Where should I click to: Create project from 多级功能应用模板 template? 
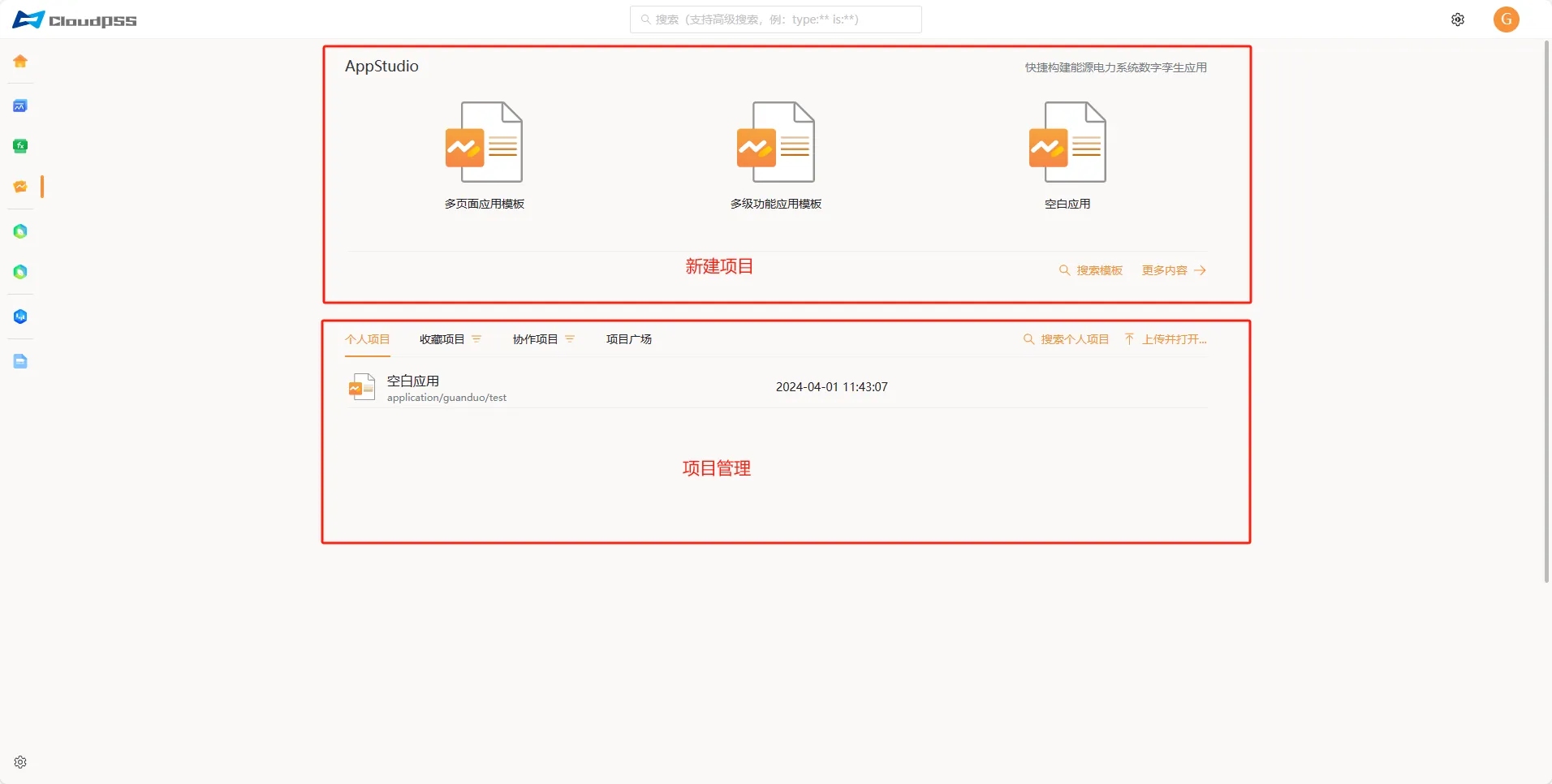pos(776,156)
